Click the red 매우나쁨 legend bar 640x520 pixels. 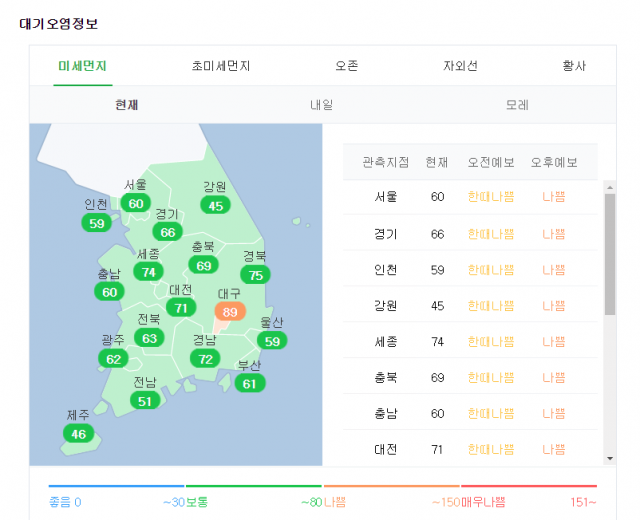(x=529, y=486)
